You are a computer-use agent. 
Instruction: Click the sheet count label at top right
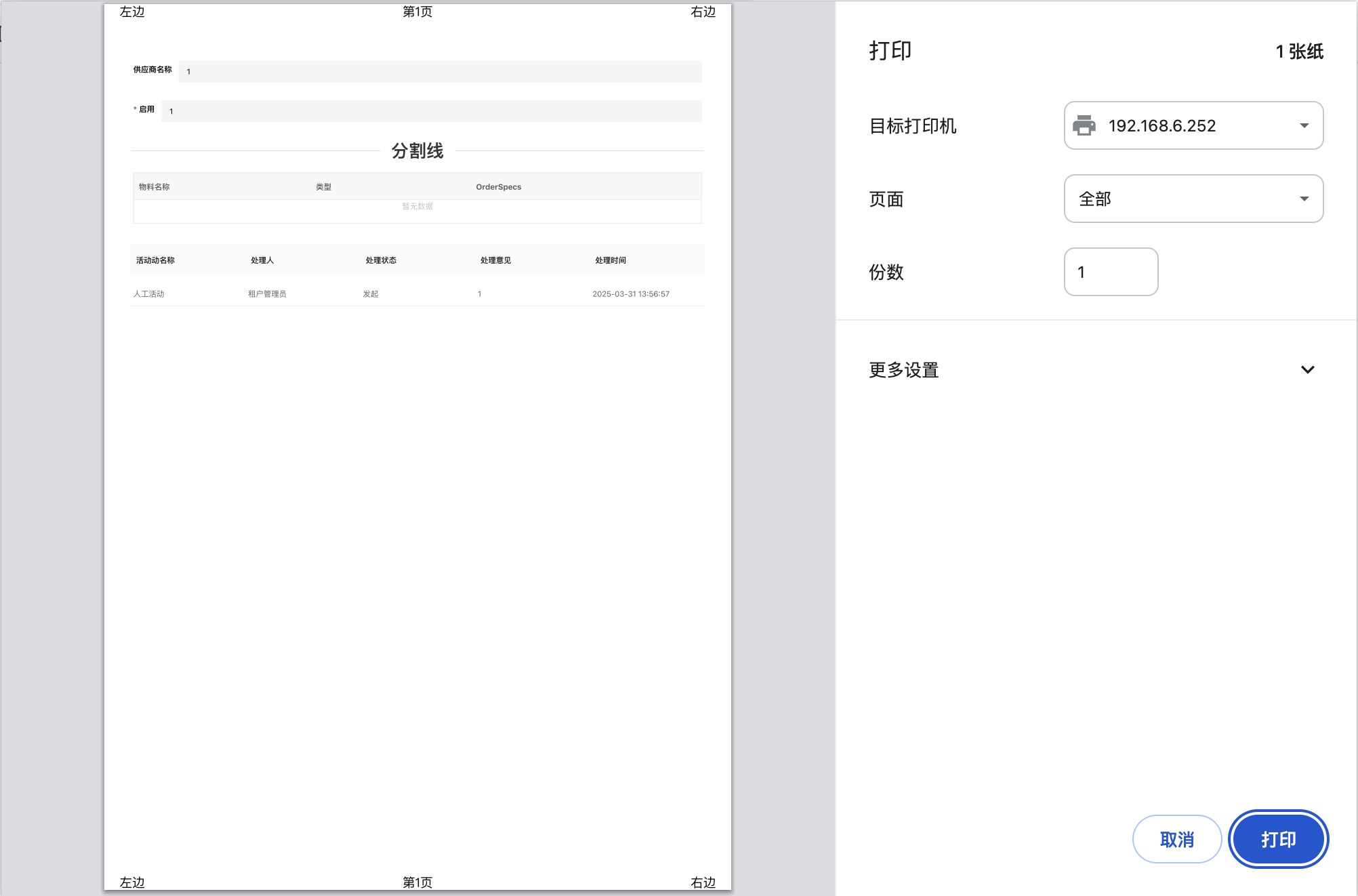point(1298,52)
